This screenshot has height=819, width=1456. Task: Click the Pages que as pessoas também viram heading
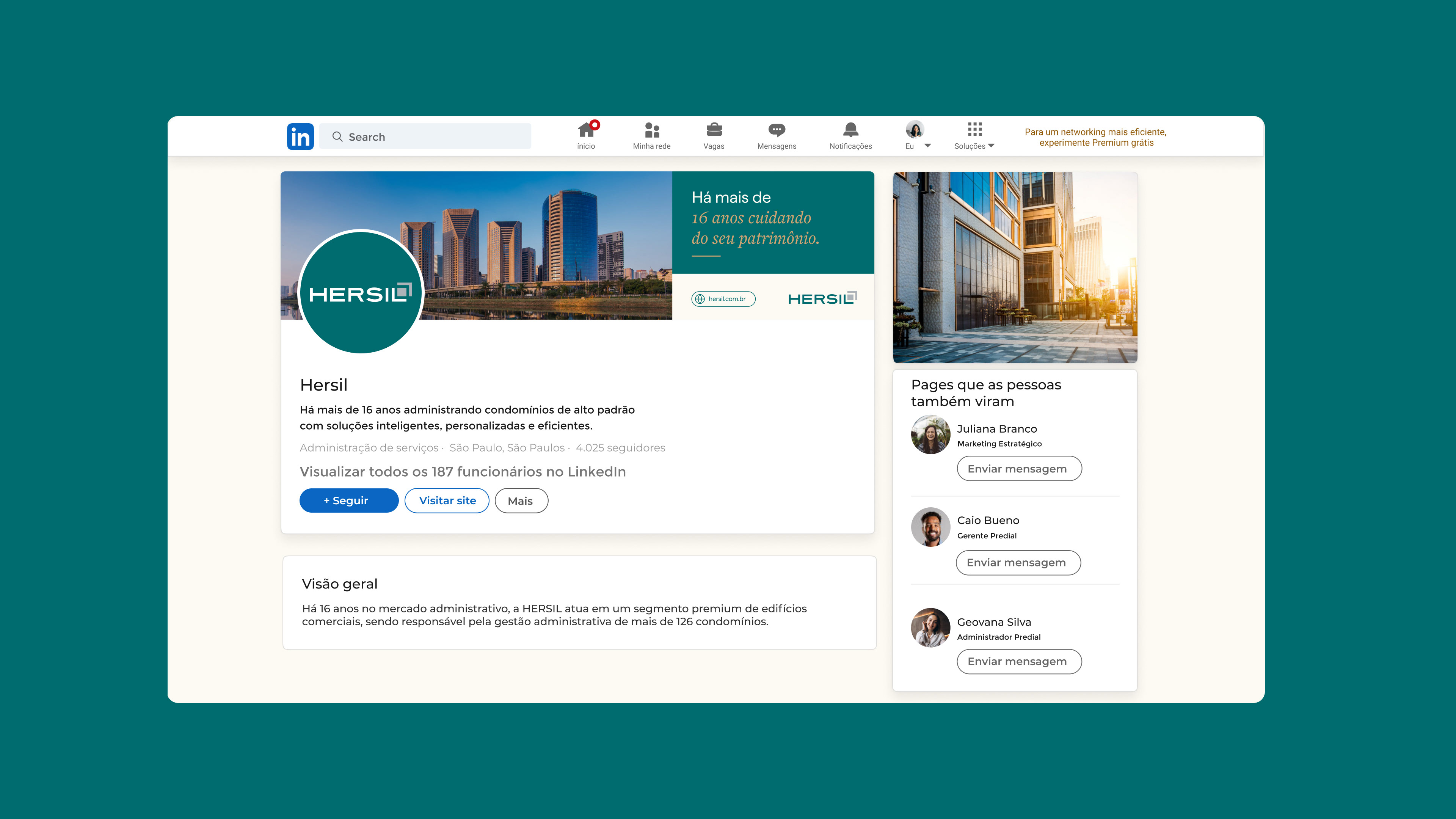coord(986,393)
